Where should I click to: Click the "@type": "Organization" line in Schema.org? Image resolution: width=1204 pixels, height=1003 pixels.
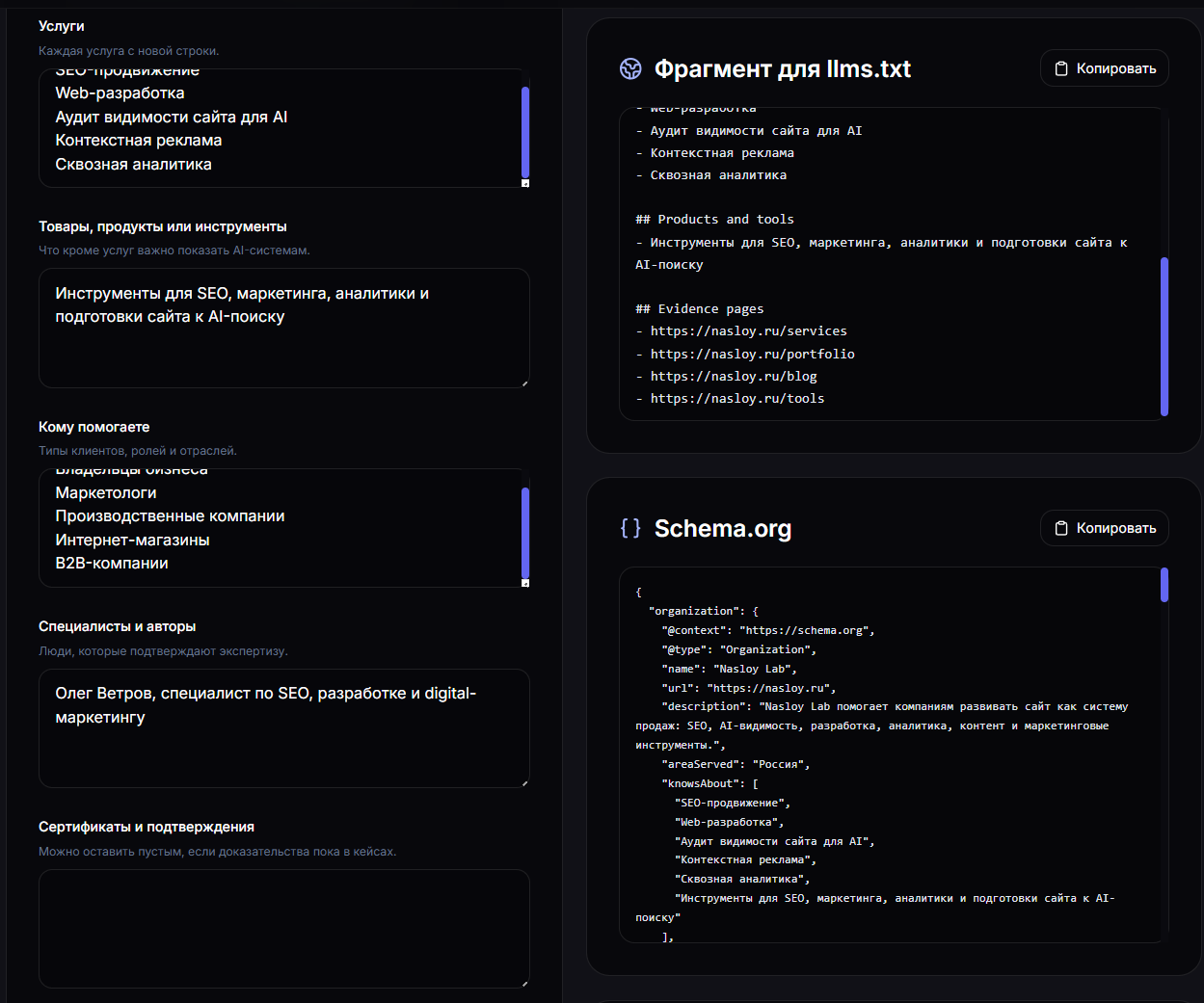click(738, 649)
